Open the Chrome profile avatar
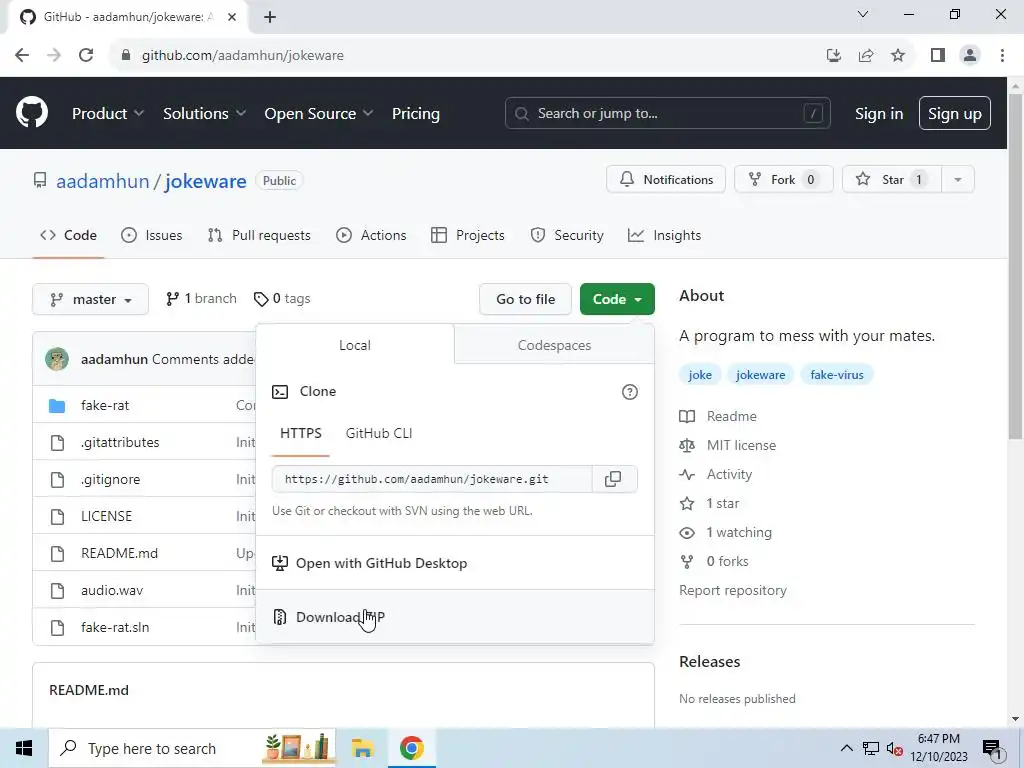 point(970,56)
